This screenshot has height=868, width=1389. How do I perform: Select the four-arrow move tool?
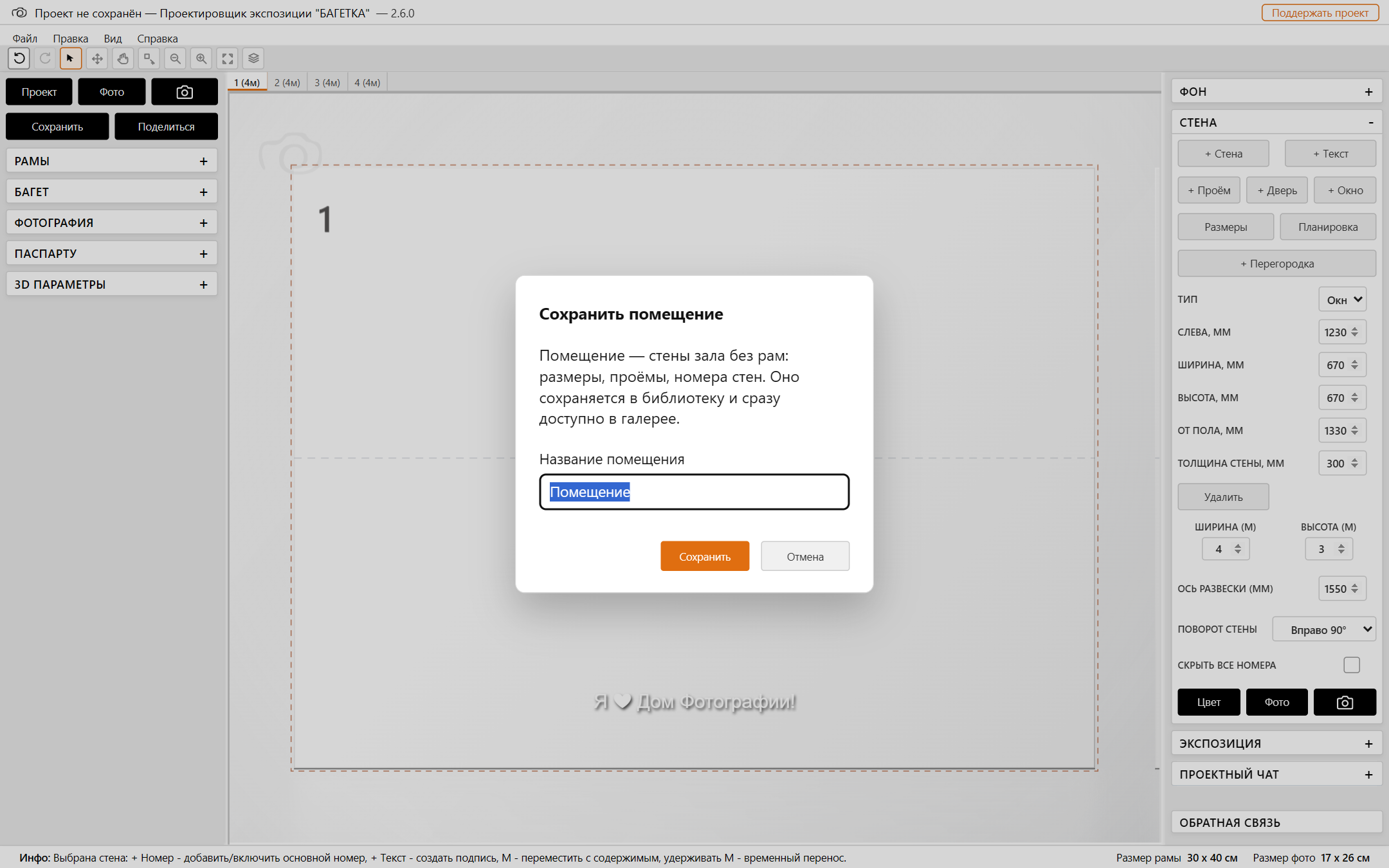97,59
